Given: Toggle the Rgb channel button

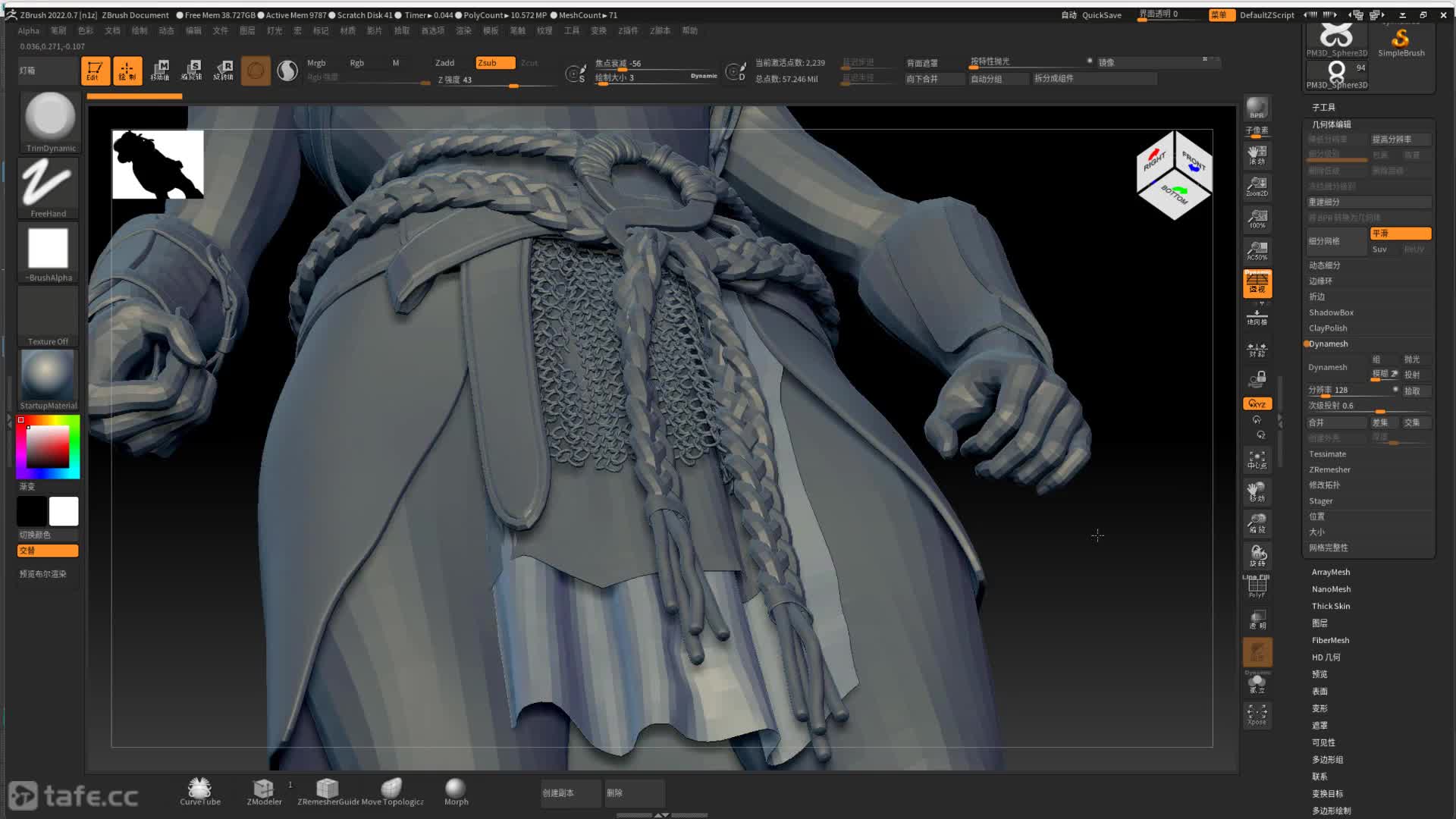Looking at the screenshot, I should coord(356,63).
